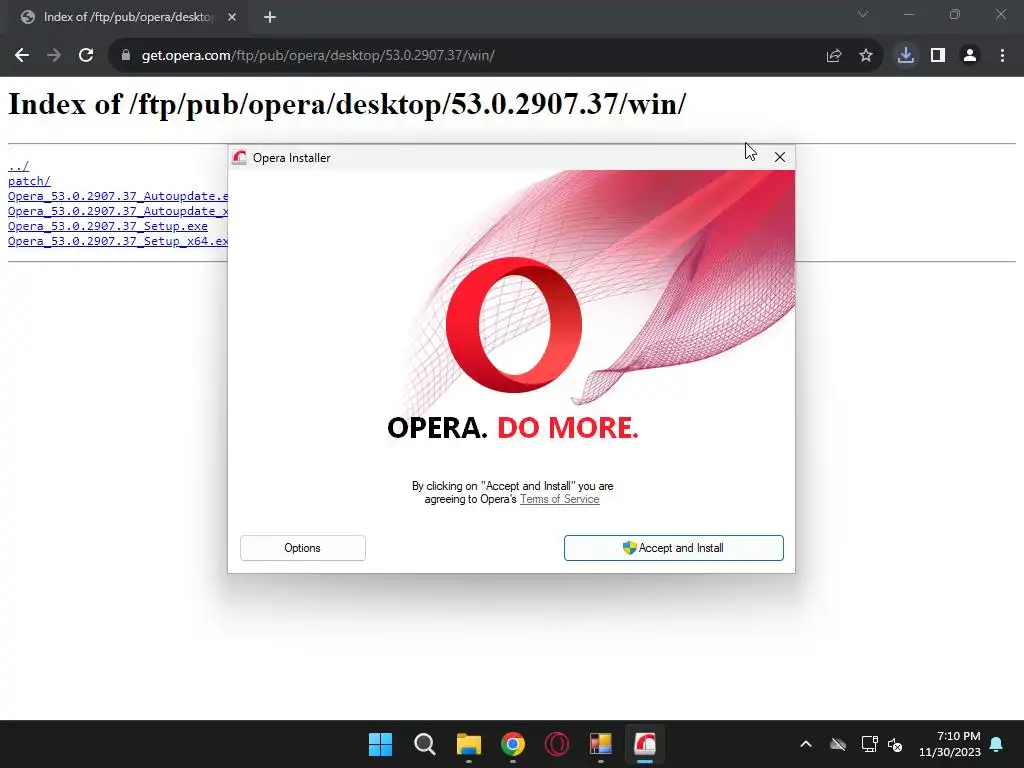This screenshot has height=768, width=1024.
Task: Close the Opera Installer dialog
Action: pos(779,157)
